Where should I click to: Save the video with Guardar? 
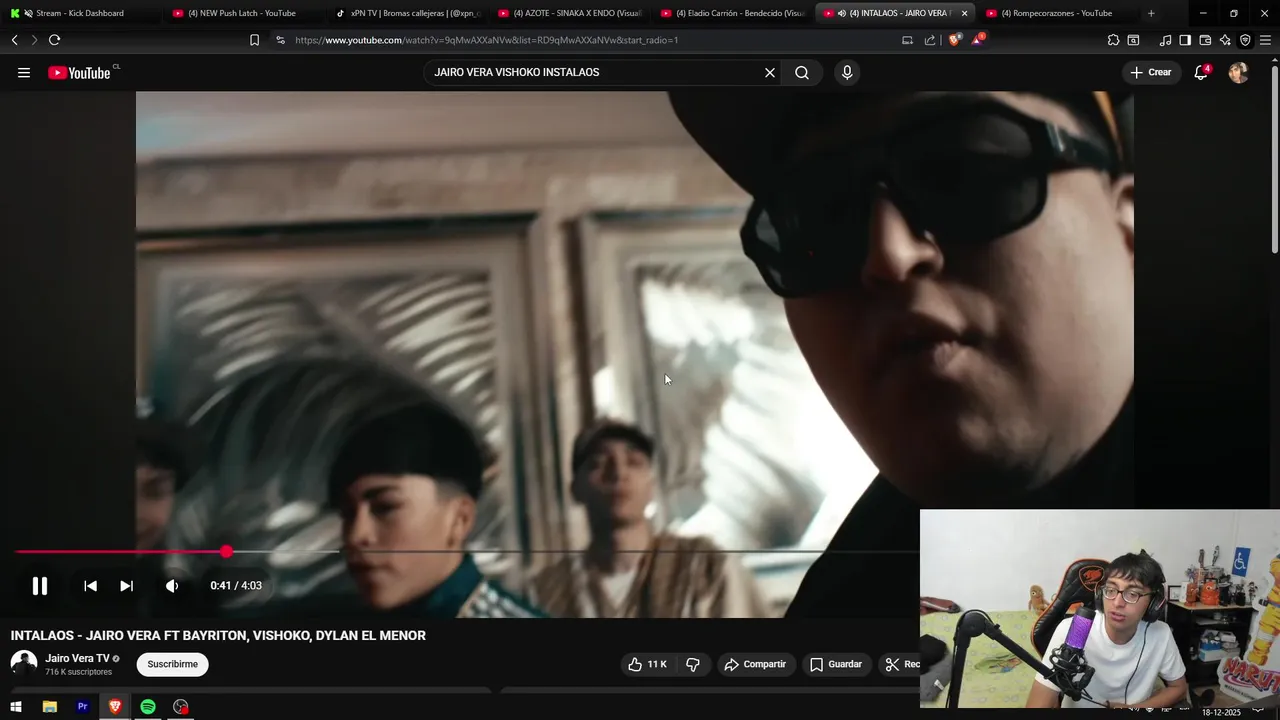point(836,664)
